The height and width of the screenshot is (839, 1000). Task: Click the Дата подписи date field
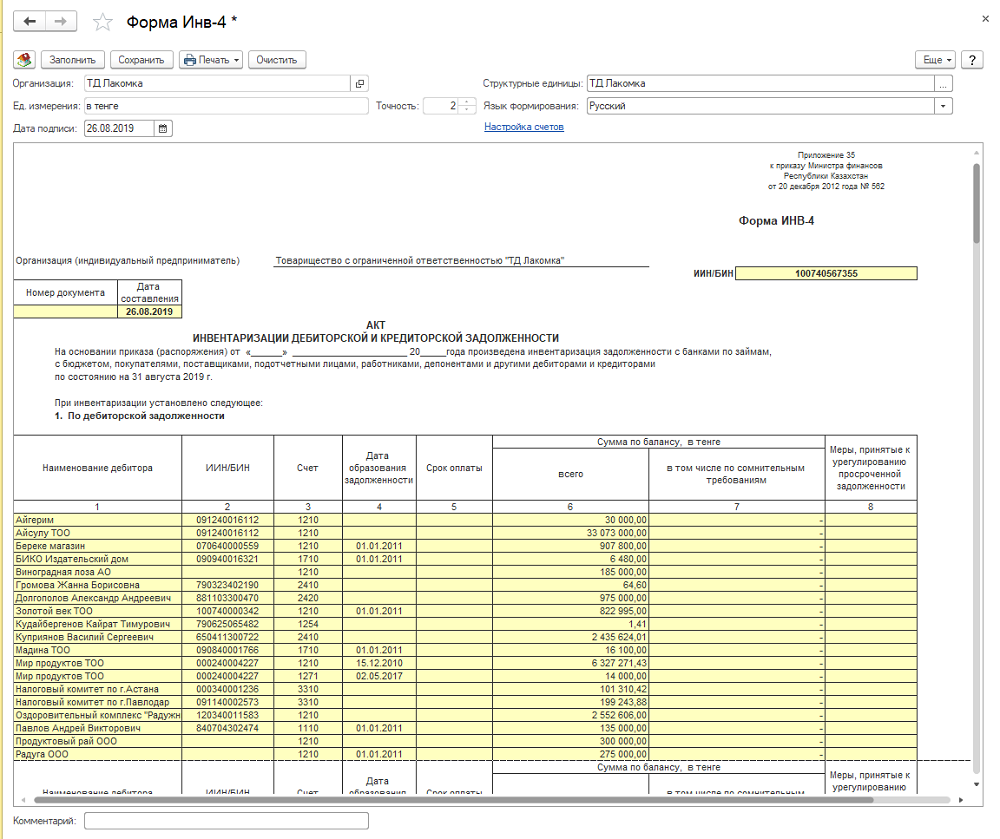tap(119, 128)
